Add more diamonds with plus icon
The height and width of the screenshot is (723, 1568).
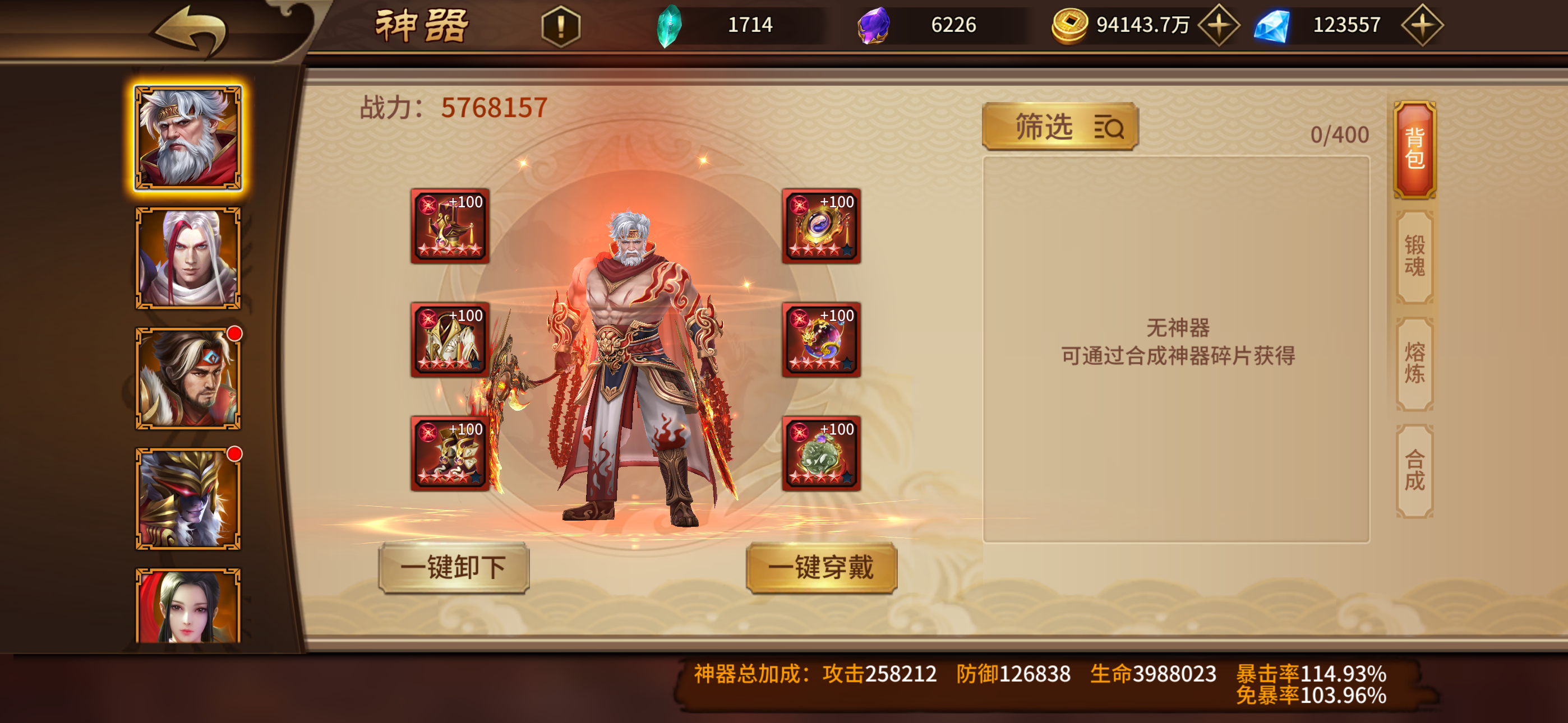tap(1422, 25)
